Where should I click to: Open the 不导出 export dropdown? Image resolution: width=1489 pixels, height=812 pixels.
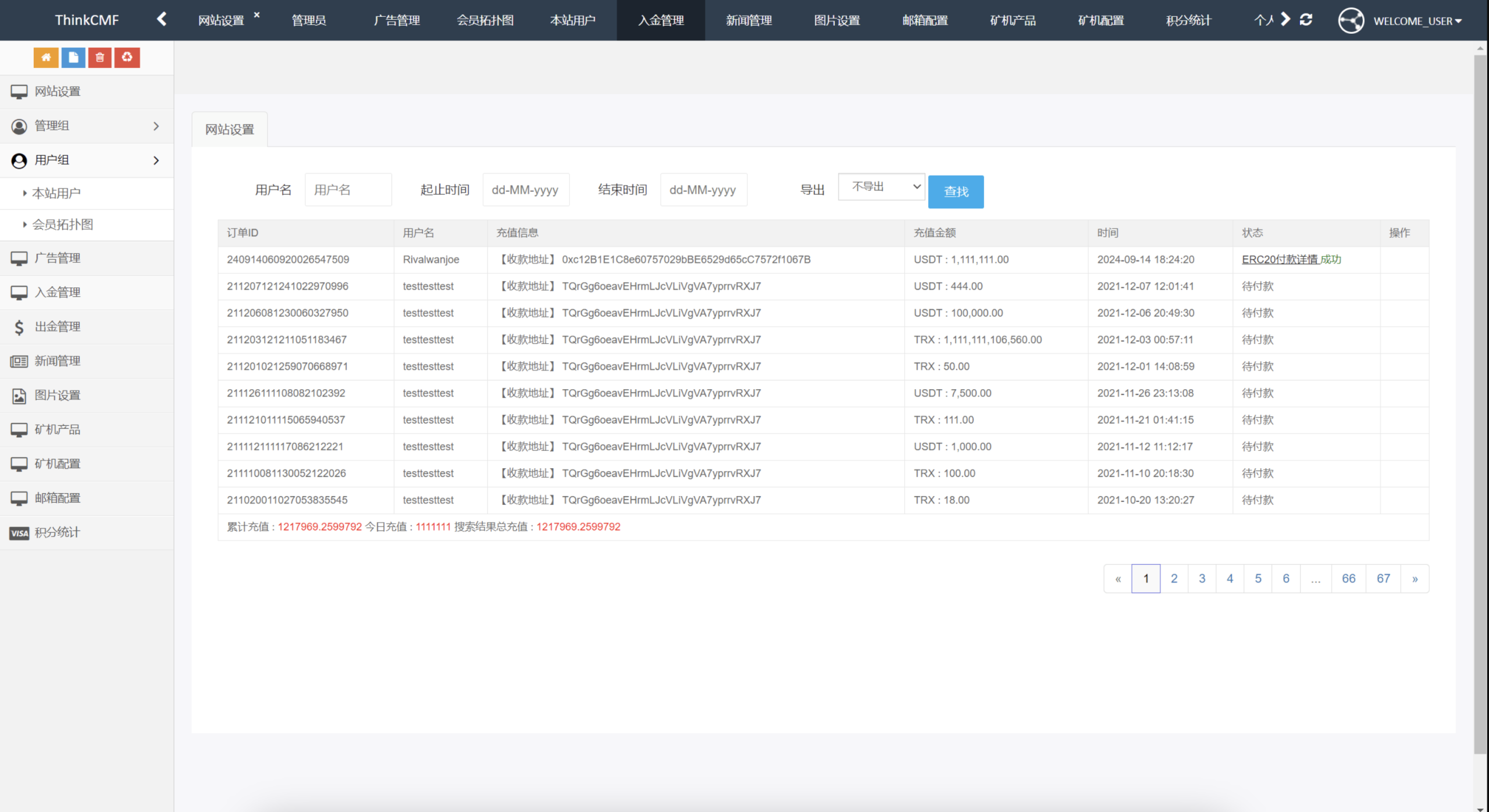click(881, 187)
